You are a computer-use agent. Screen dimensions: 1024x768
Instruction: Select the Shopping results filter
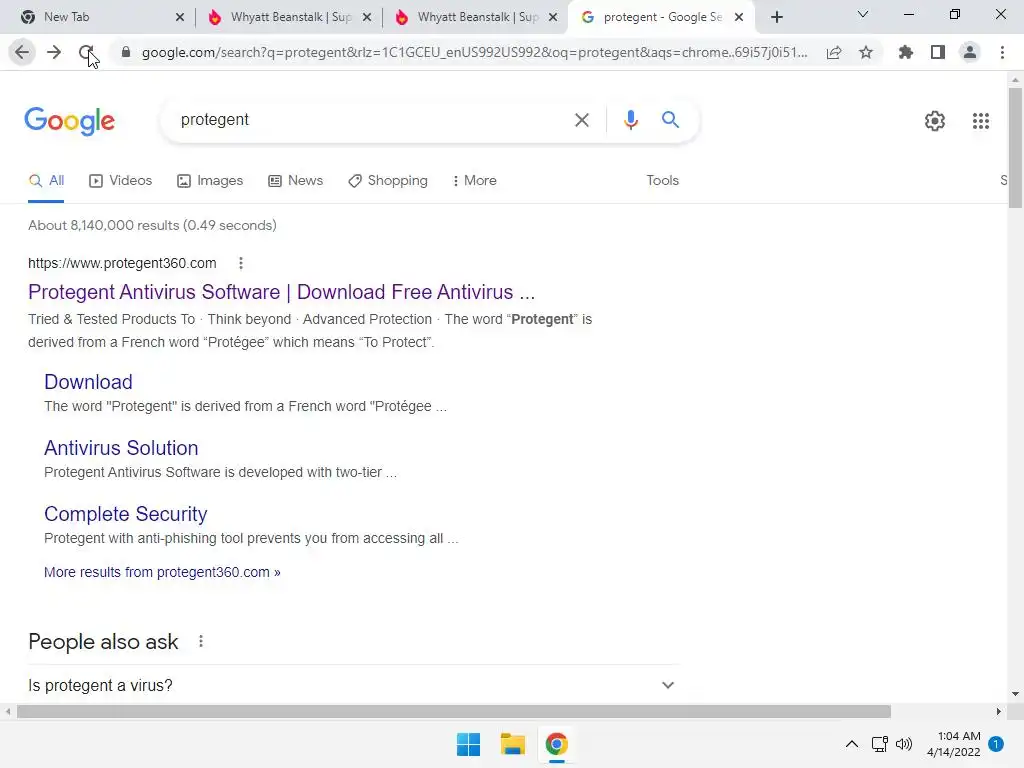(388, 181)
